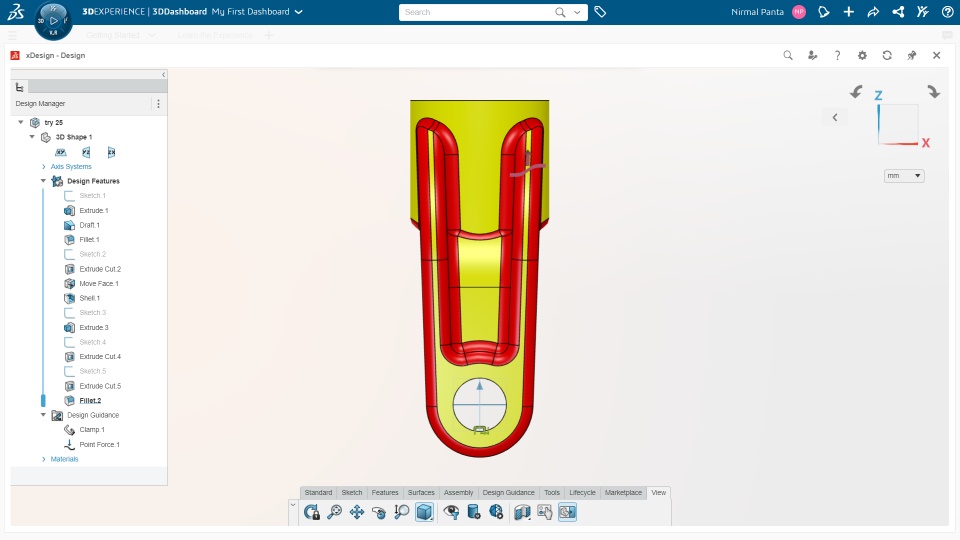Click the hand-pointer display panel icon
Image resolution: width=960 pixels, height=540 pixels.
(545, 512)
